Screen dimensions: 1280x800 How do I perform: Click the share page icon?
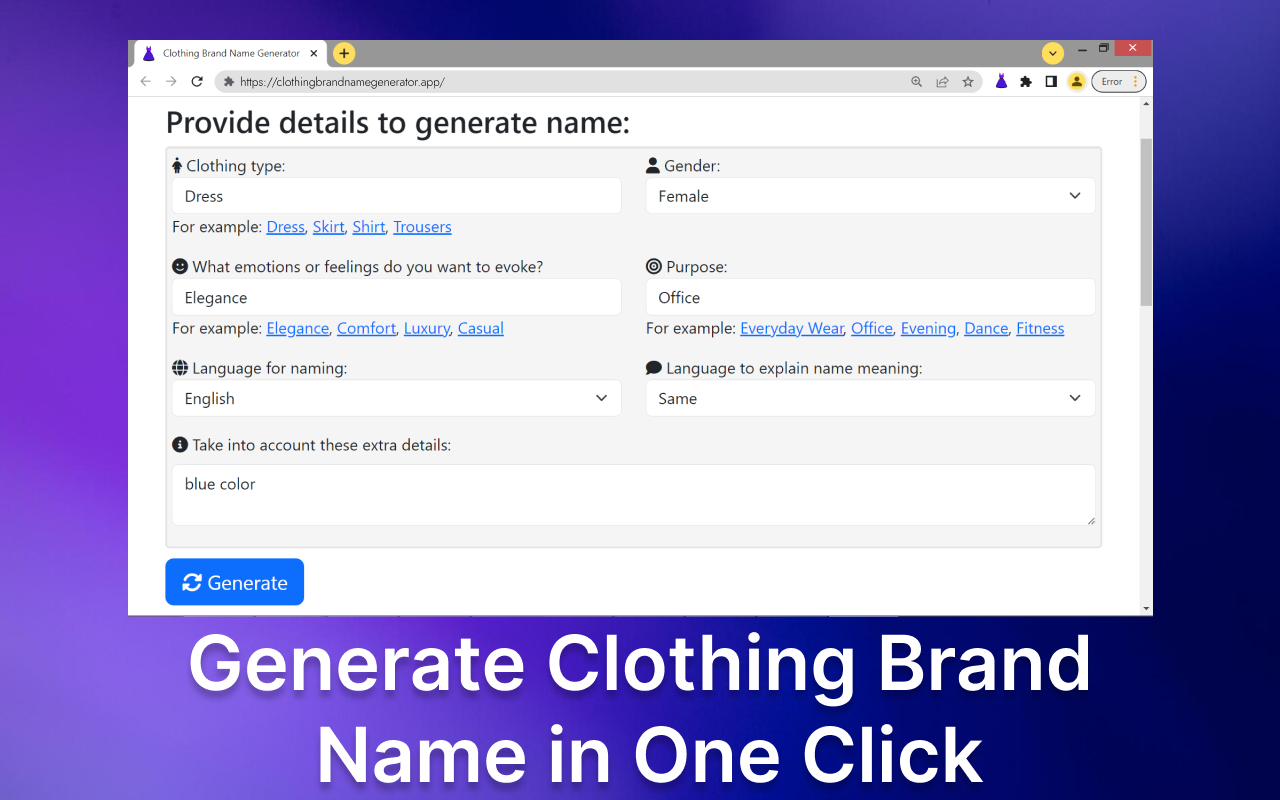pos(942,82)
